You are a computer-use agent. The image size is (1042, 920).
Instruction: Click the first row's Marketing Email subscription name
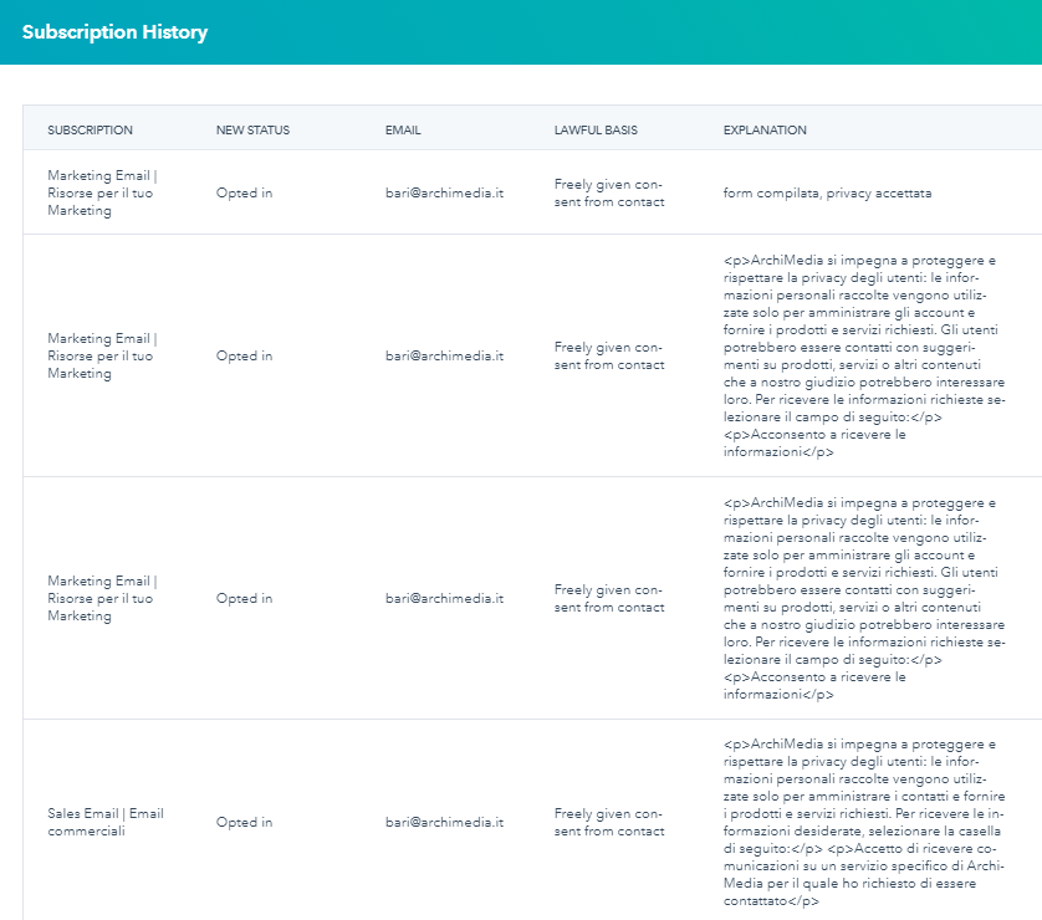pos(102,193)
